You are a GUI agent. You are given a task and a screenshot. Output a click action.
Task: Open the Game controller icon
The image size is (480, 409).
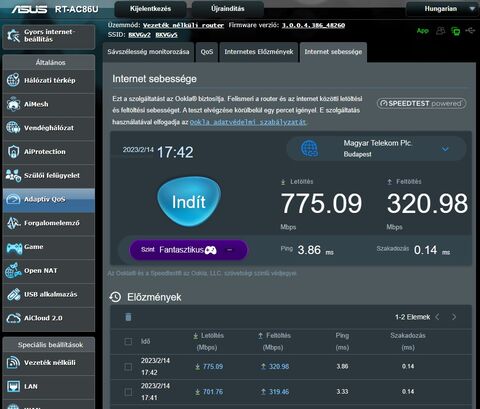[x=14, y=248]
